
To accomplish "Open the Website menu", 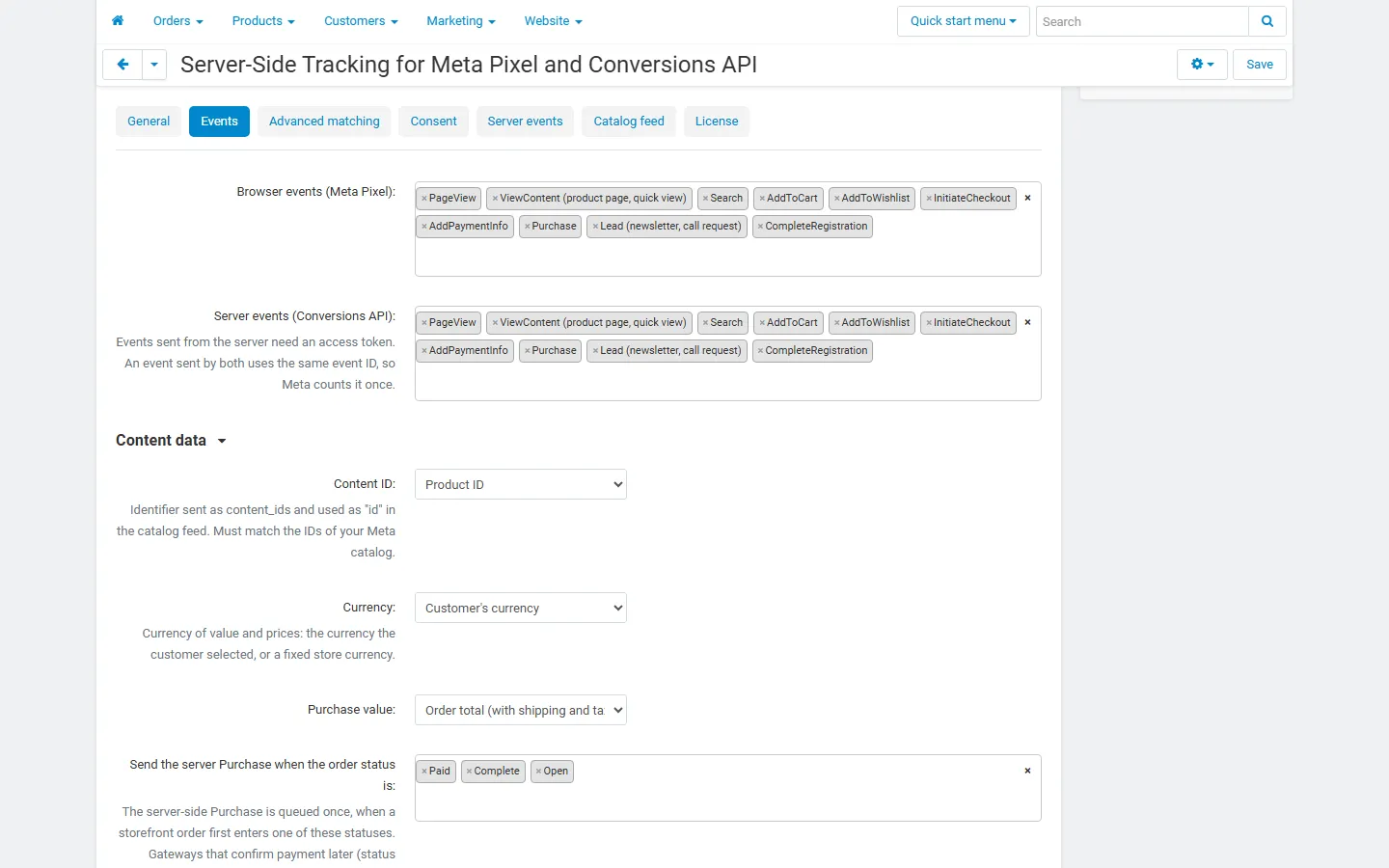I will (554, 21).
